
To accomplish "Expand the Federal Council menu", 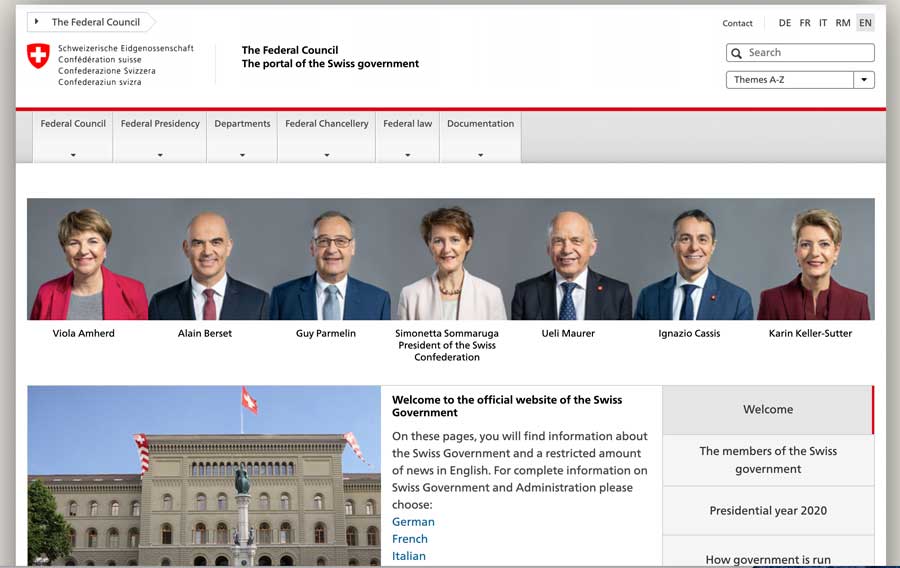I will click(x=73, y=137).
